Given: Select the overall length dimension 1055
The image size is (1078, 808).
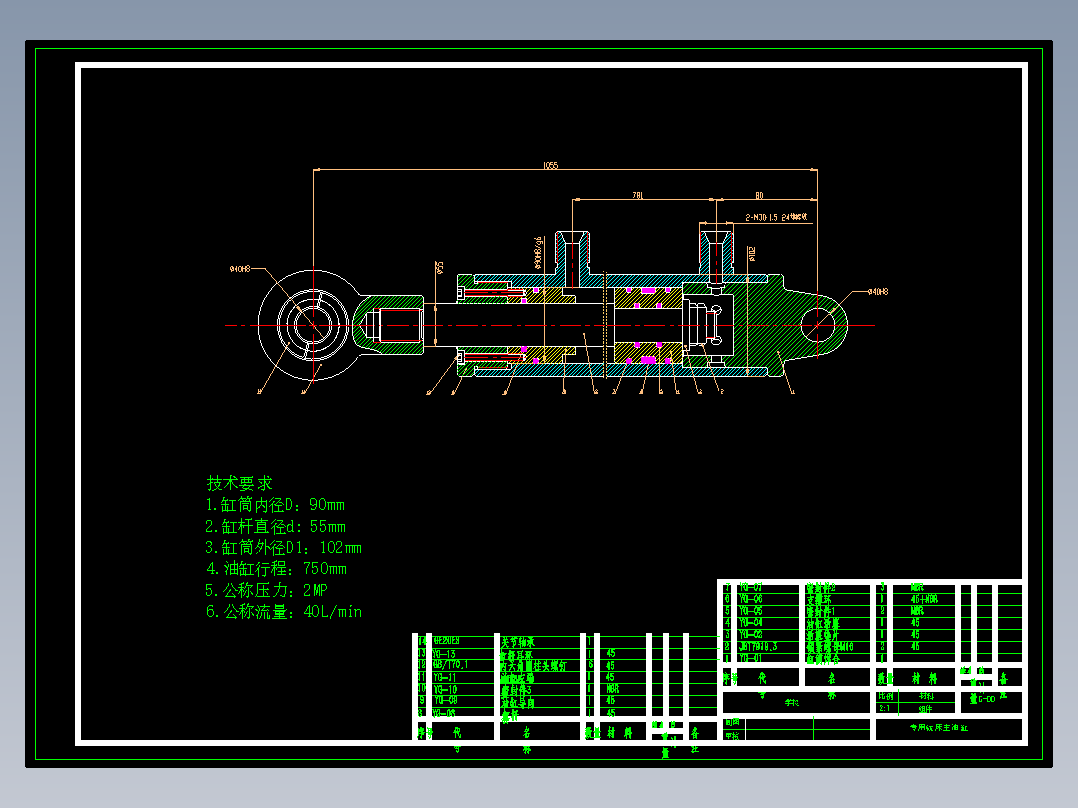Looking at the screenshot, I should 551,165.
